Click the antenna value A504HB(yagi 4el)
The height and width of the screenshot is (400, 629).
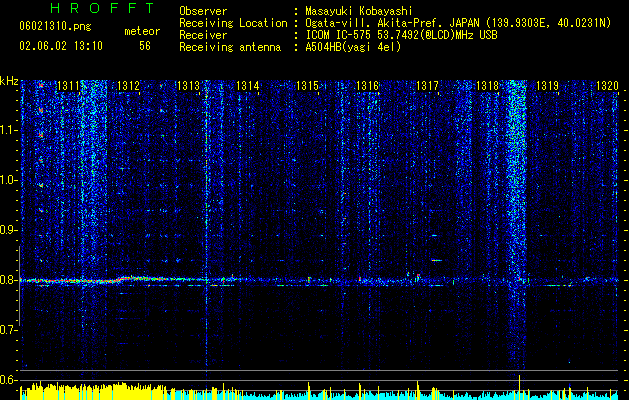click(x=353, y=47)
